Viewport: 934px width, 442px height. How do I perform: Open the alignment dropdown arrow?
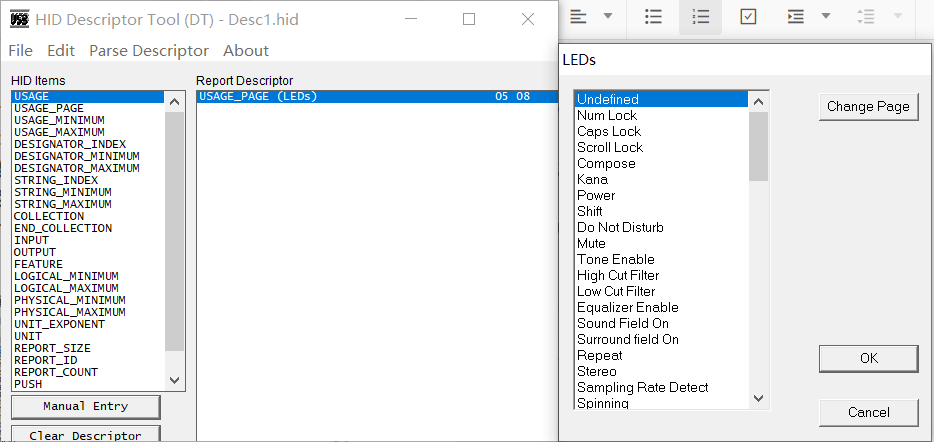tap(607, 16)
